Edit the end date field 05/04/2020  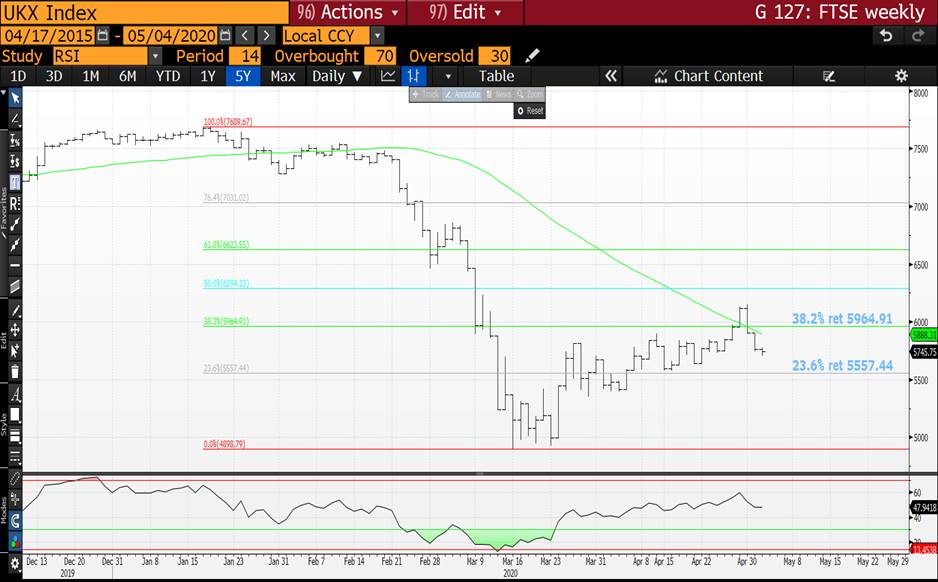pyautogui.click(x=171, y=36)
